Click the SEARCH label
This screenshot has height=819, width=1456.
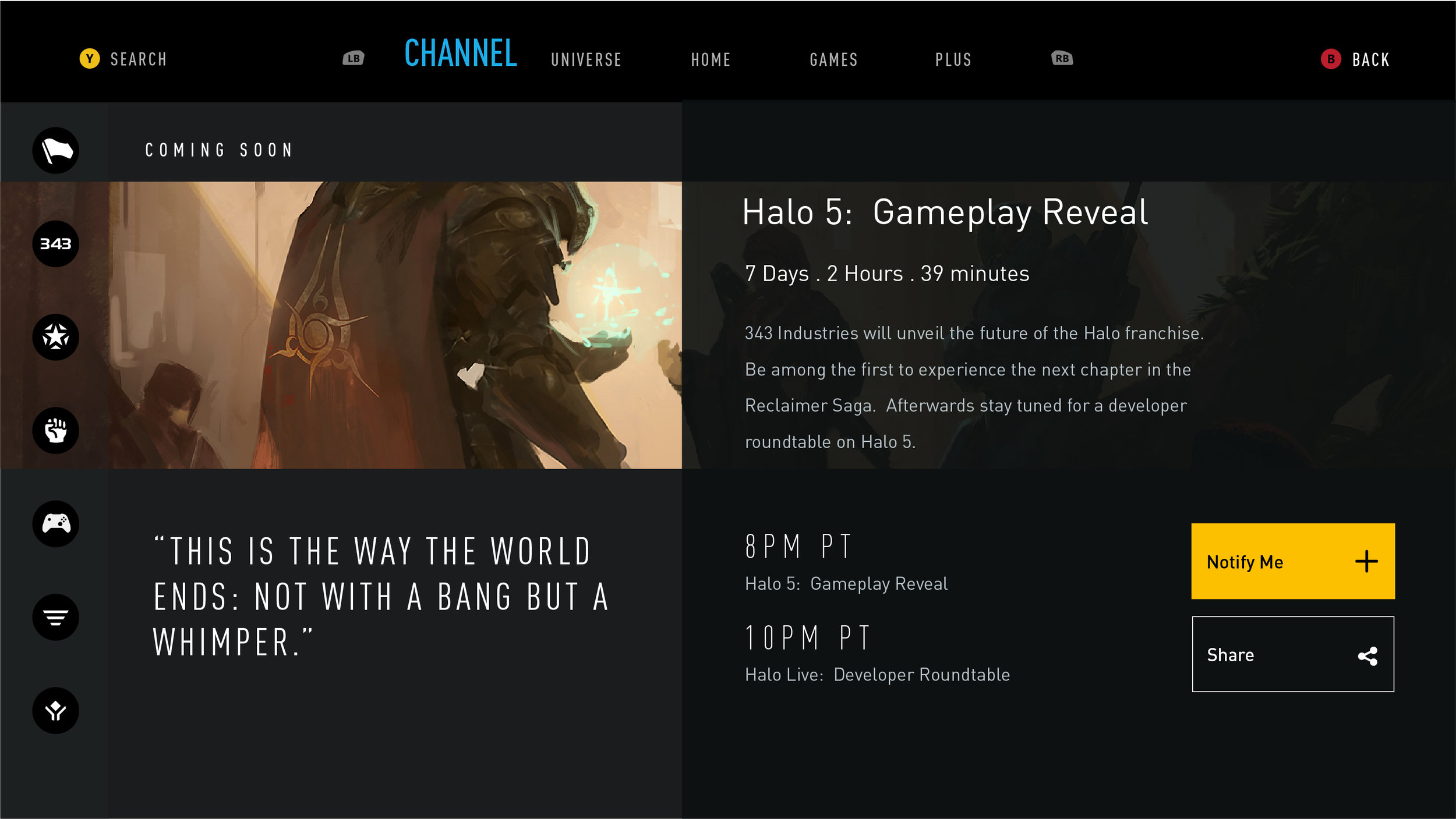[139, 59]
